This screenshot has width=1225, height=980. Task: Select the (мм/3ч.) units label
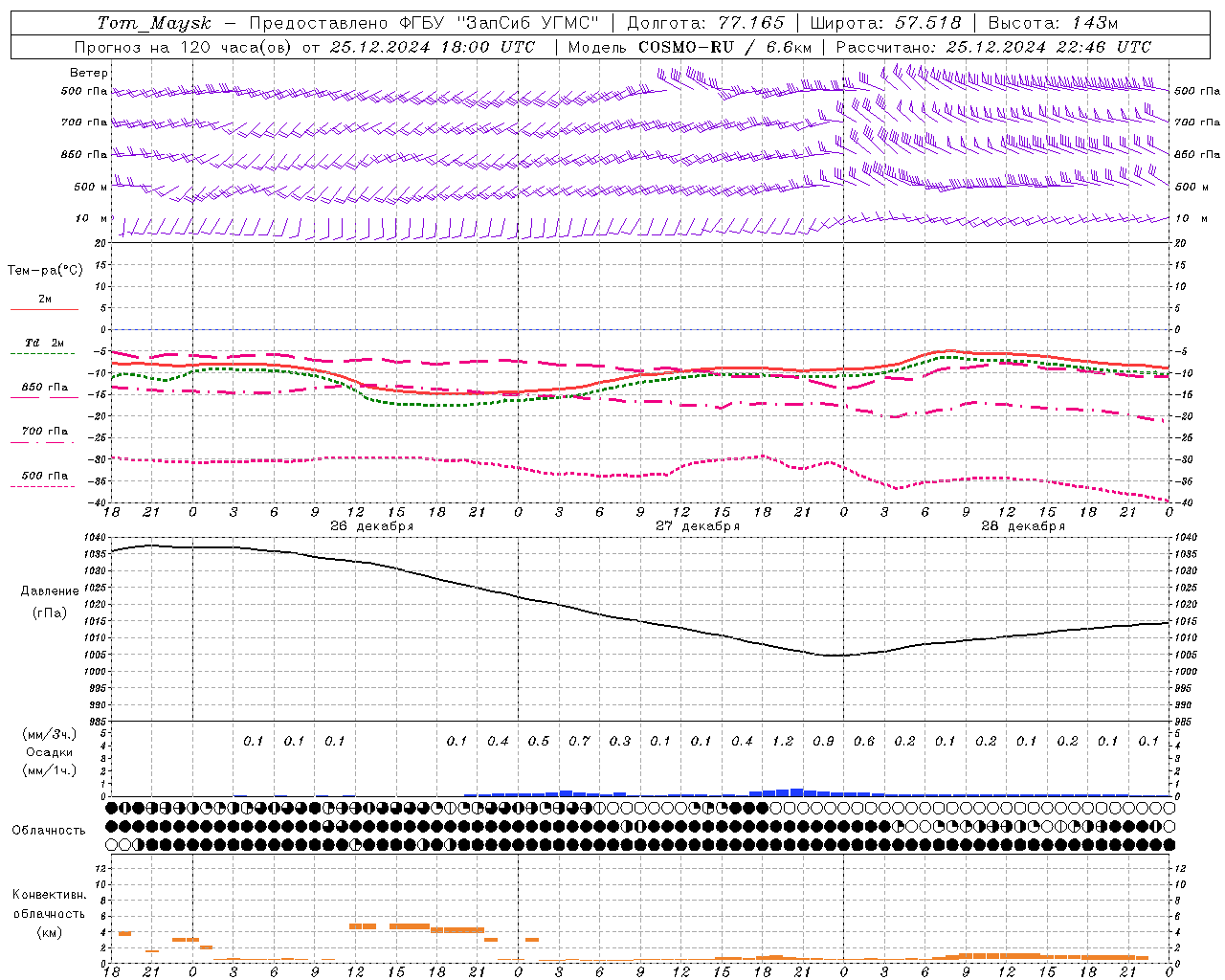[51, 734]
